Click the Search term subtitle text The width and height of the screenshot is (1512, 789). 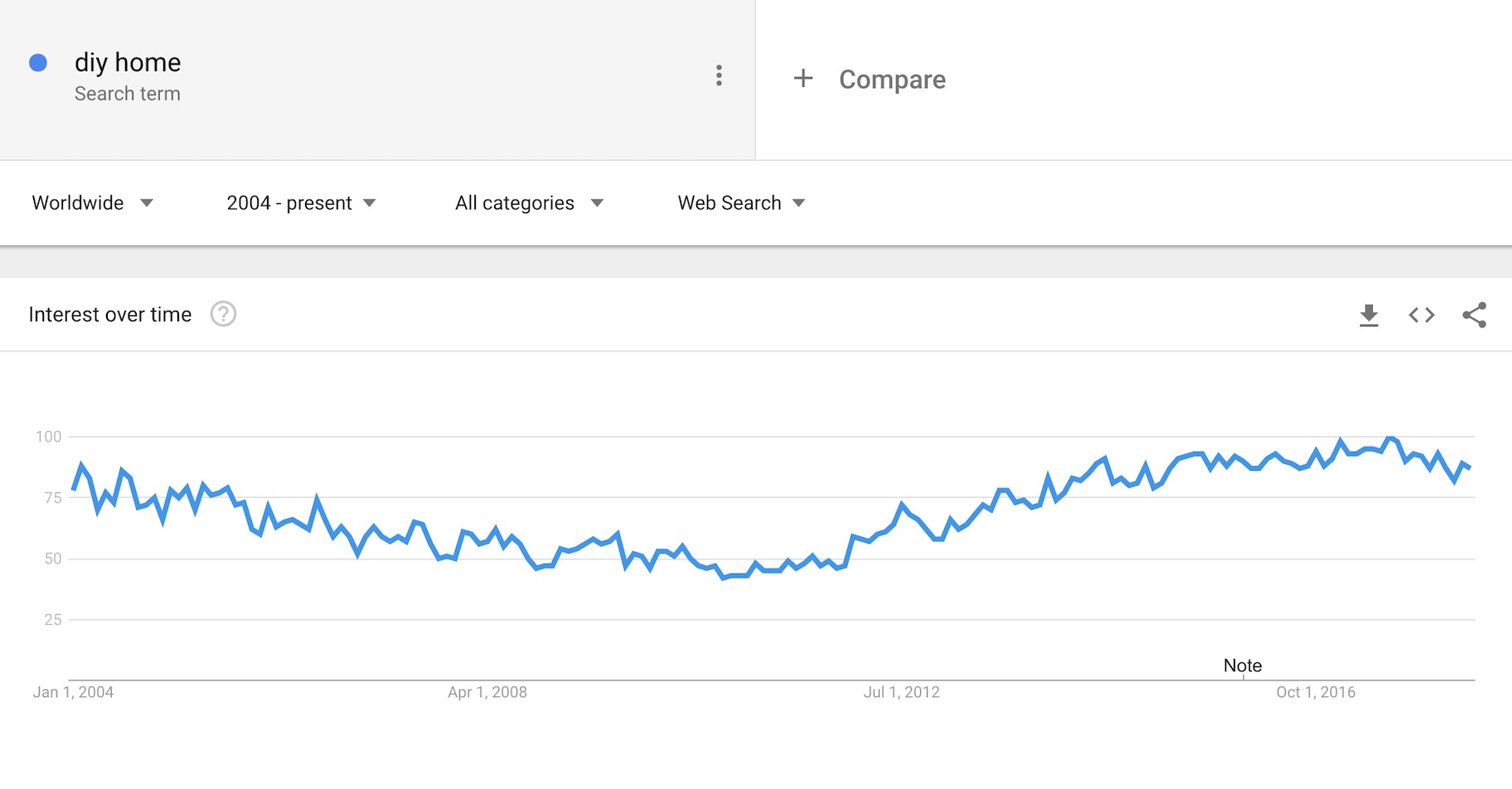[x=128, y=94]
